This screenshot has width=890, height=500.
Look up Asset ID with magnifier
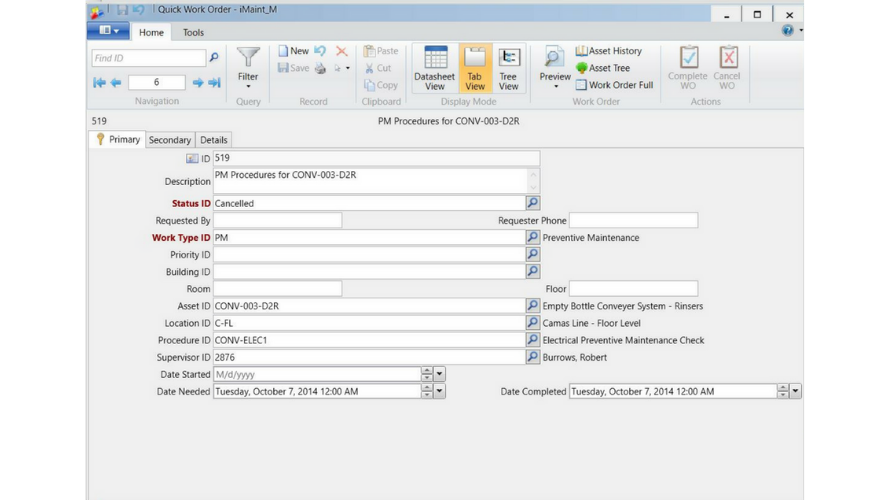click(x=532, y=306)
